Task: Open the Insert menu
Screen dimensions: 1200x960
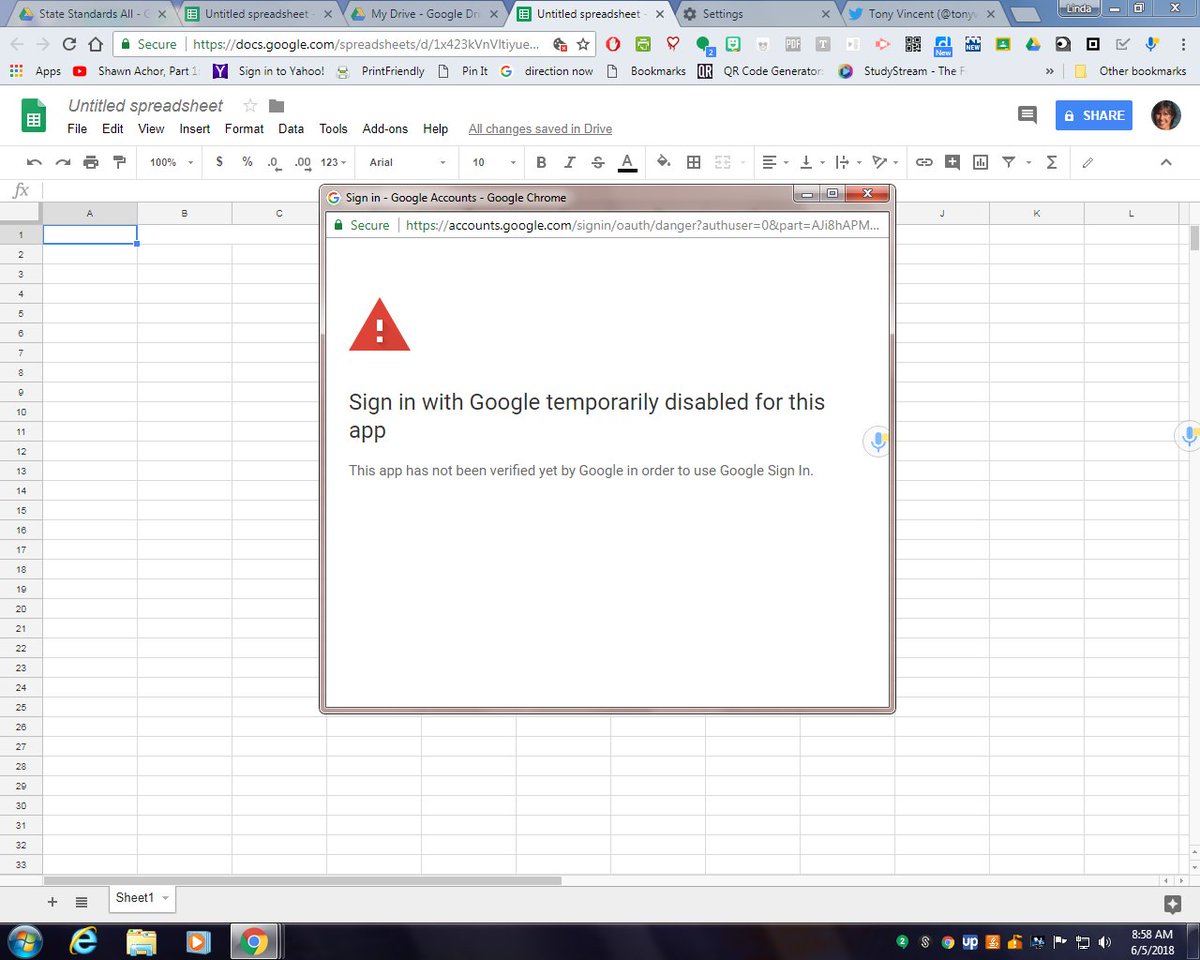Action: tap(195, 129)
